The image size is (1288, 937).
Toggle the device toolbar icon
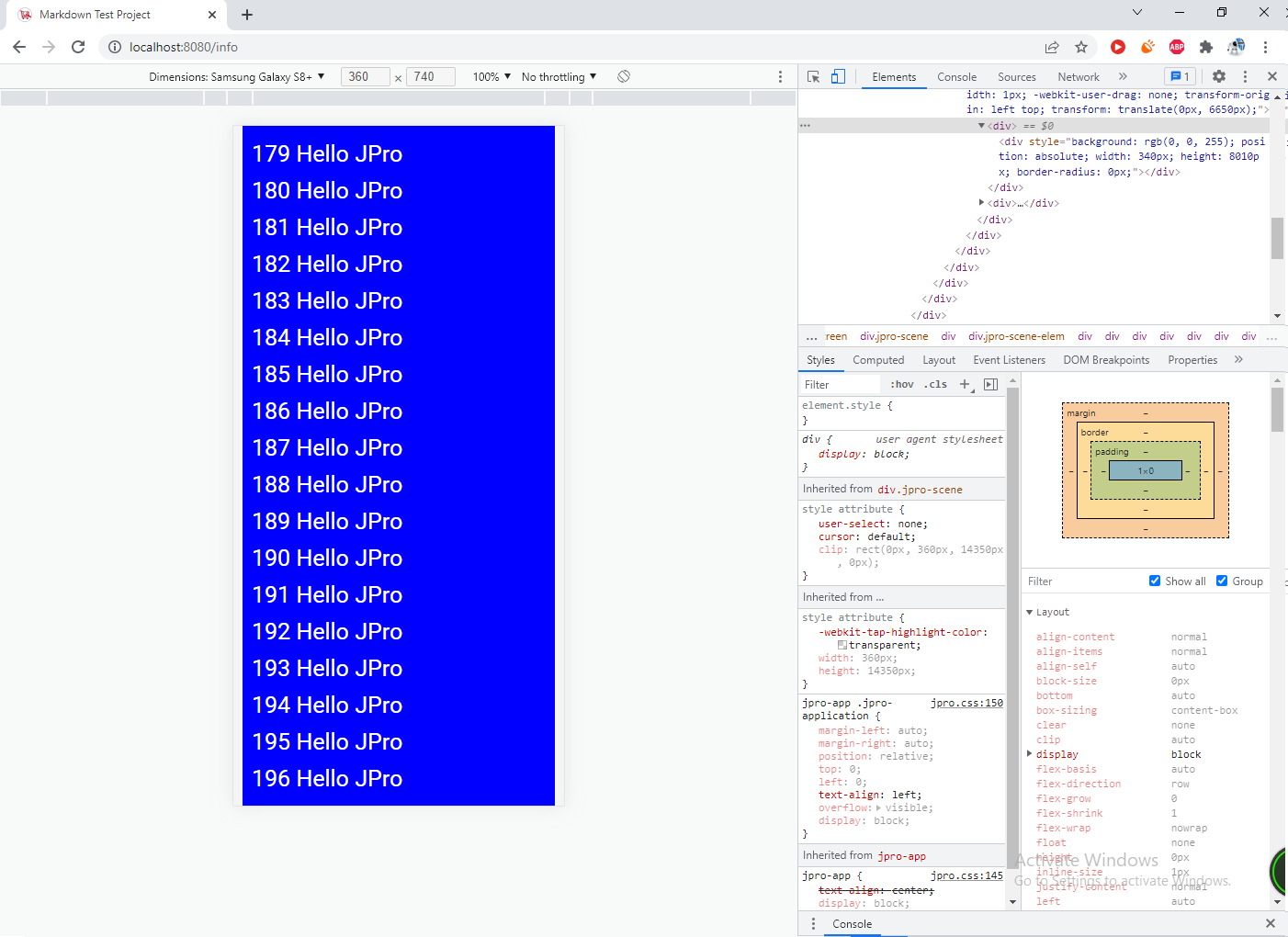pos(837,76)
